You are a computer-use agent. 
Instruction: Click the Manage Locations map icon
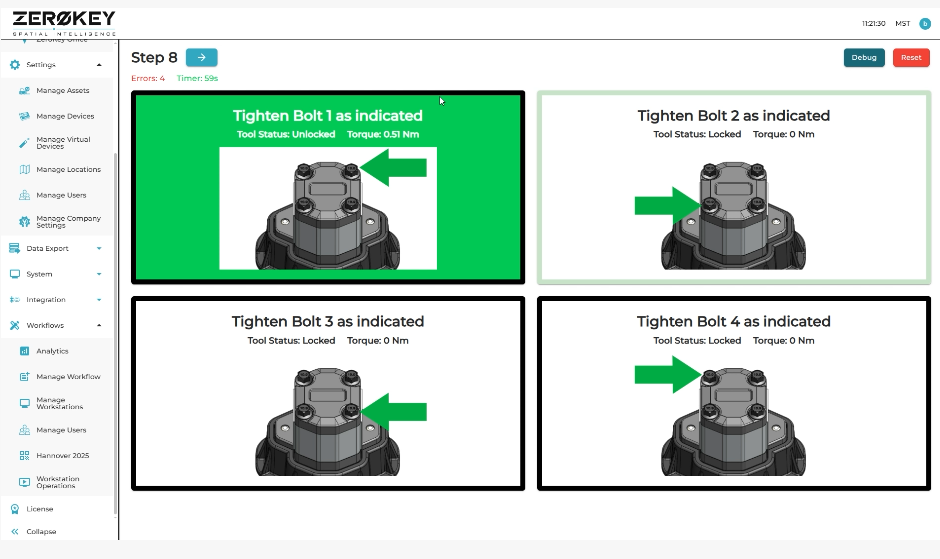pos(25,169)
